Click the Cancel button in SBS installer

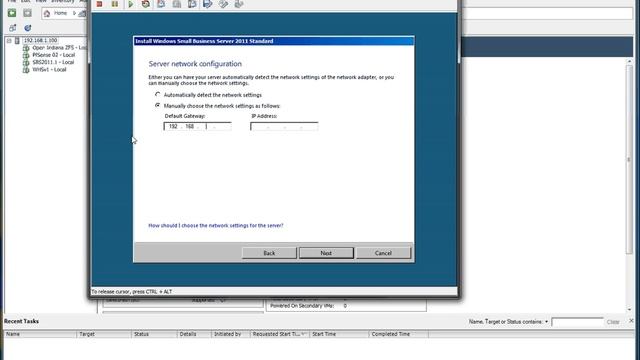[383, 253]
